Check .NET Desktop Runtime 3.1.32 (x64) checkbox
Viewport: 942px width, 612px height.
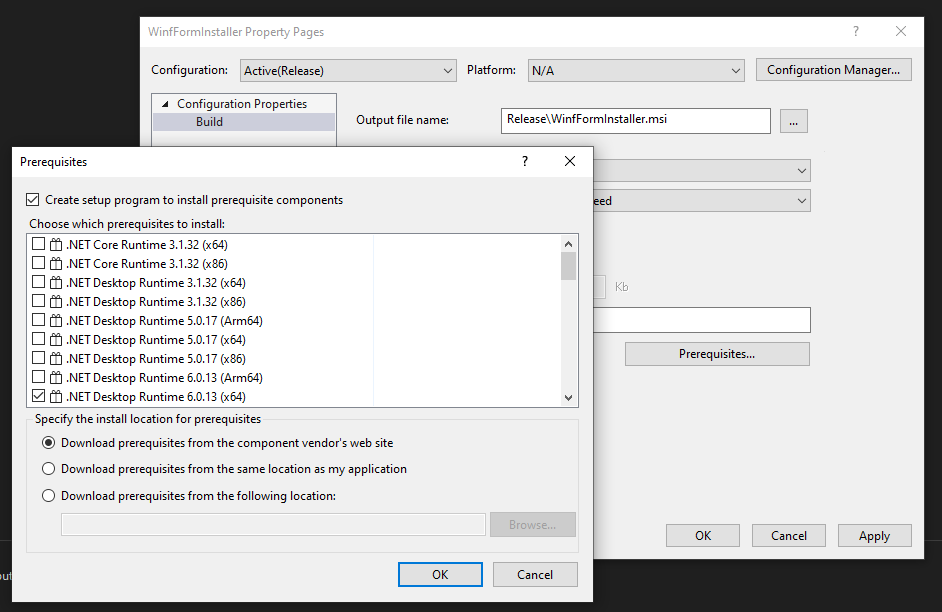click(x=38, y=282)
